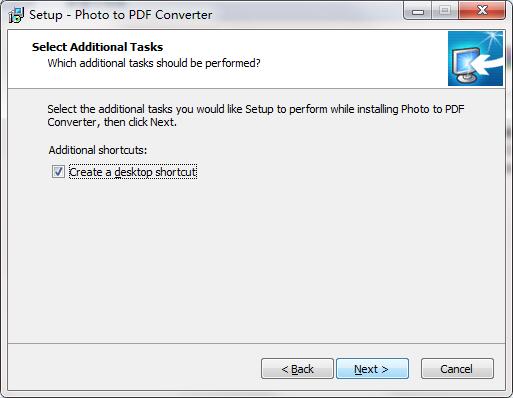Click the "Which additional tasks should be performed?" subtitle

pyautogui.click(x=154, y=63)
